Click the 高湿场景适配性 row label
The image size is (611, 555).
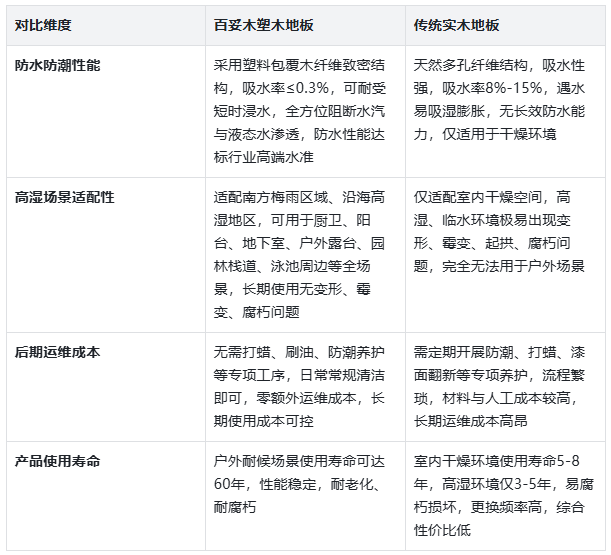pos(64,197)
